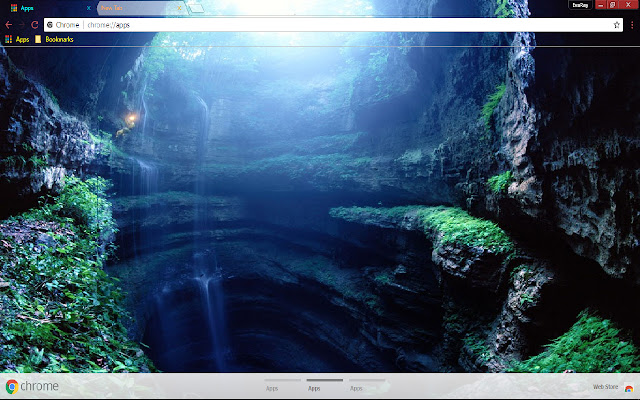Click the address bar showing chrome://apps
The height and width of the screenshot is (400, 640).
[x=333, y=25]
